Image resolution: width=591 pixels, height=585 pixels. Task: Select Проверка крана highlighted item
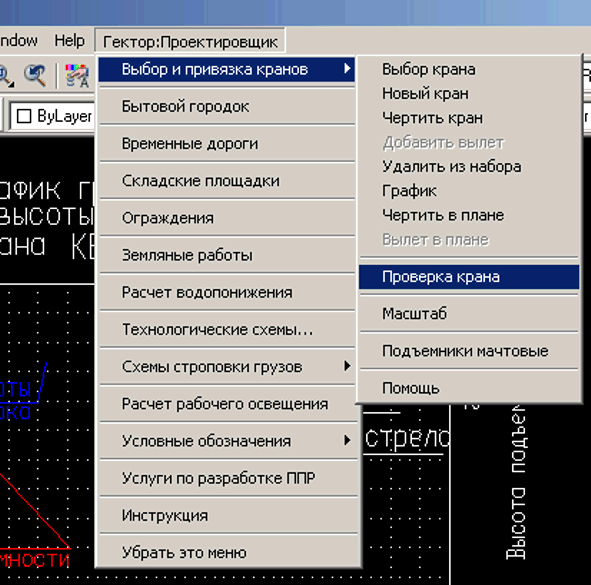469,277
